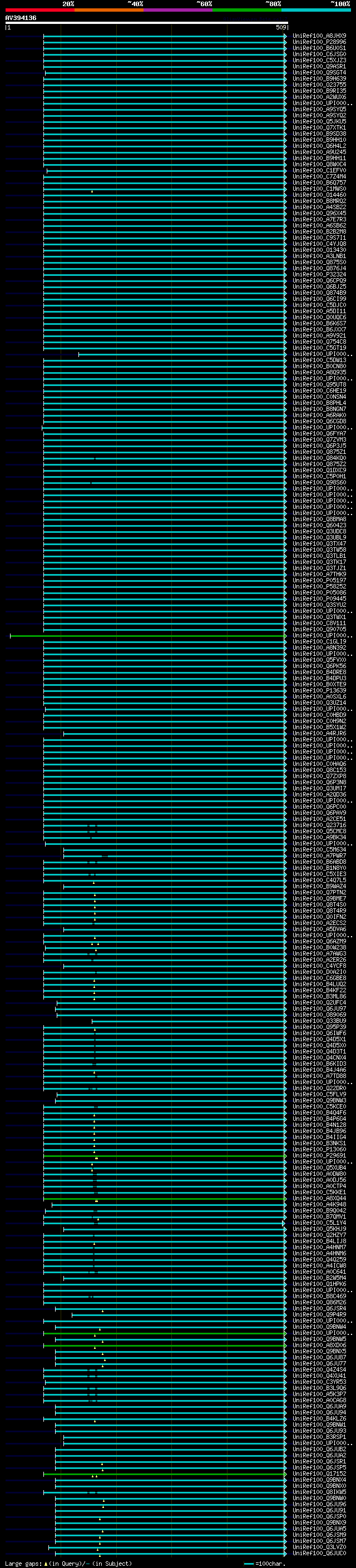Choose hit UniRef100_Q6FYA7

(319, 433)
